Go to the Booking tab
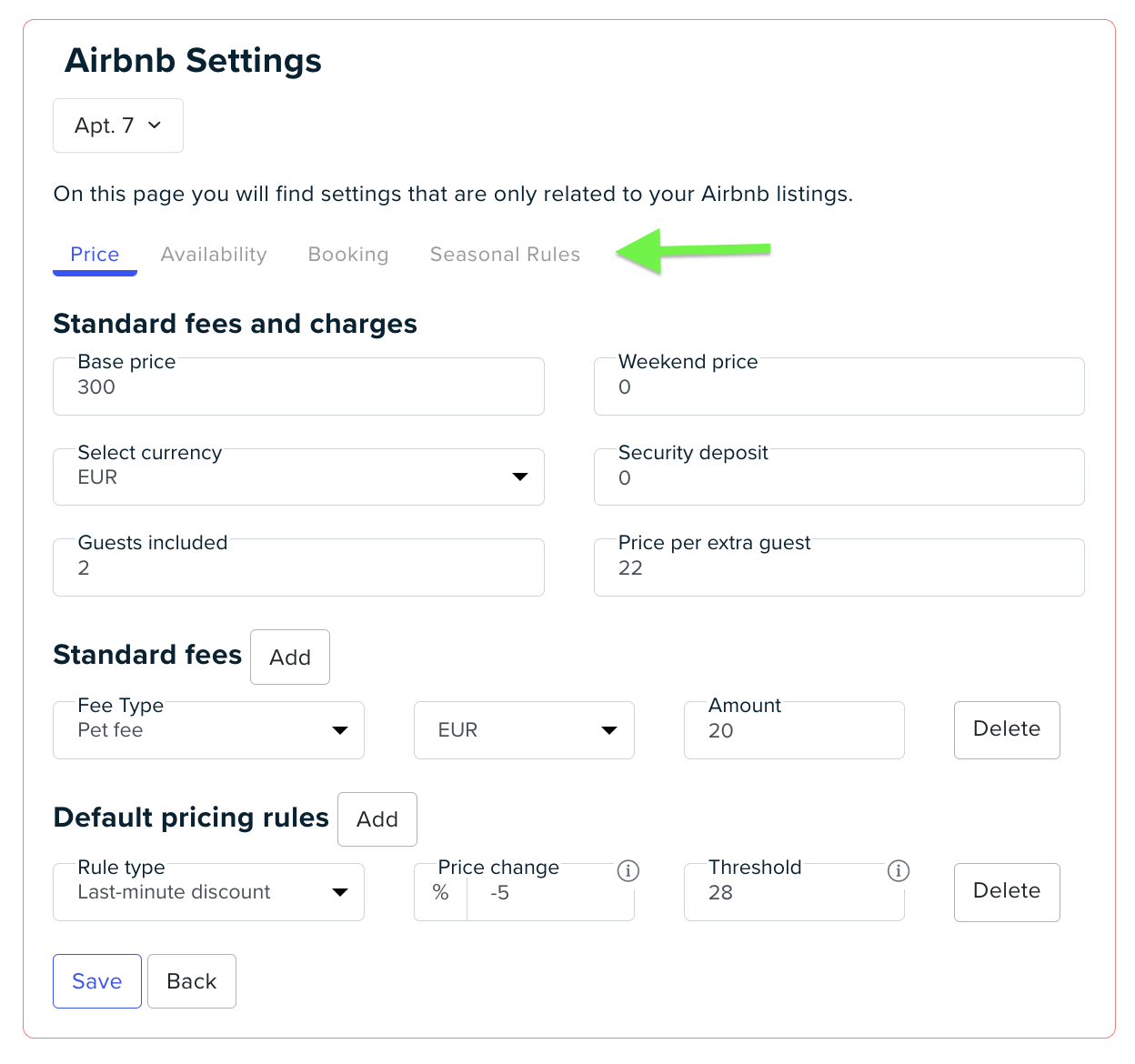 pos(348,255)
